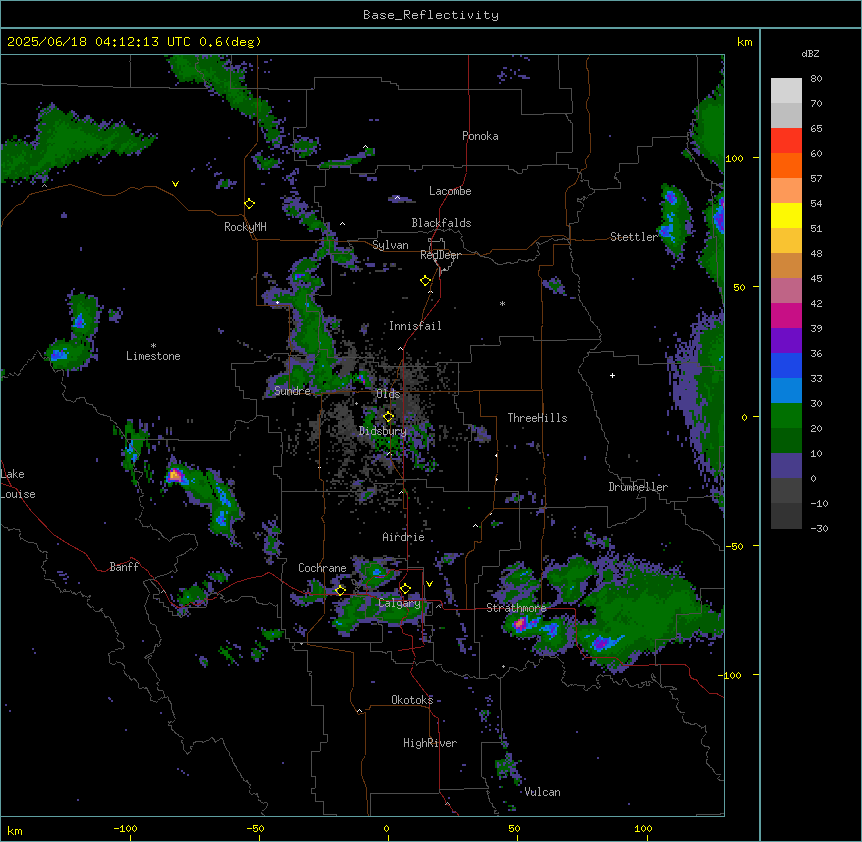Click the 80 value at the legend top

[816, 79]
